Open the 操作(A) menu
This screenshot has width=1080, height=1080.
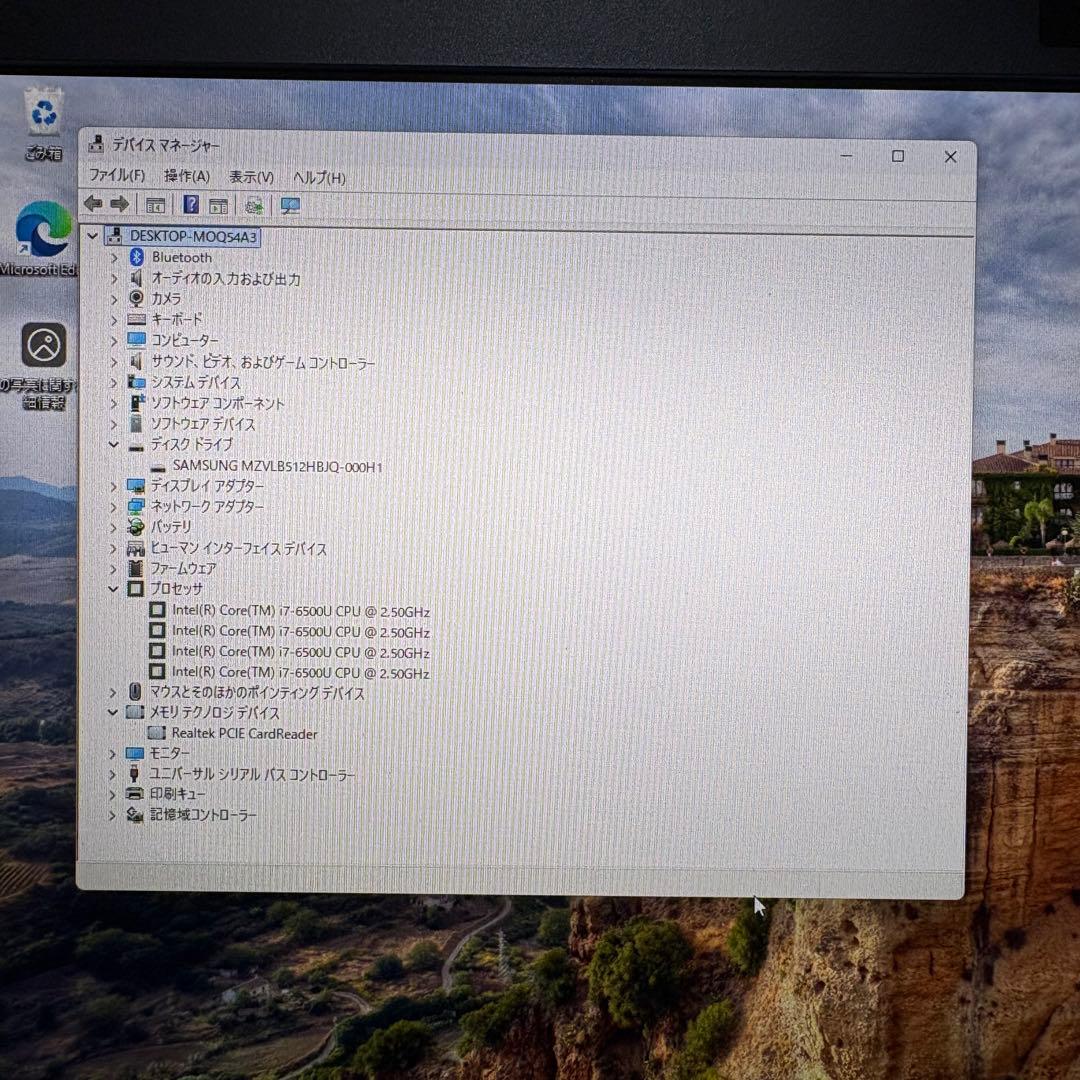(x=187, y=176)
